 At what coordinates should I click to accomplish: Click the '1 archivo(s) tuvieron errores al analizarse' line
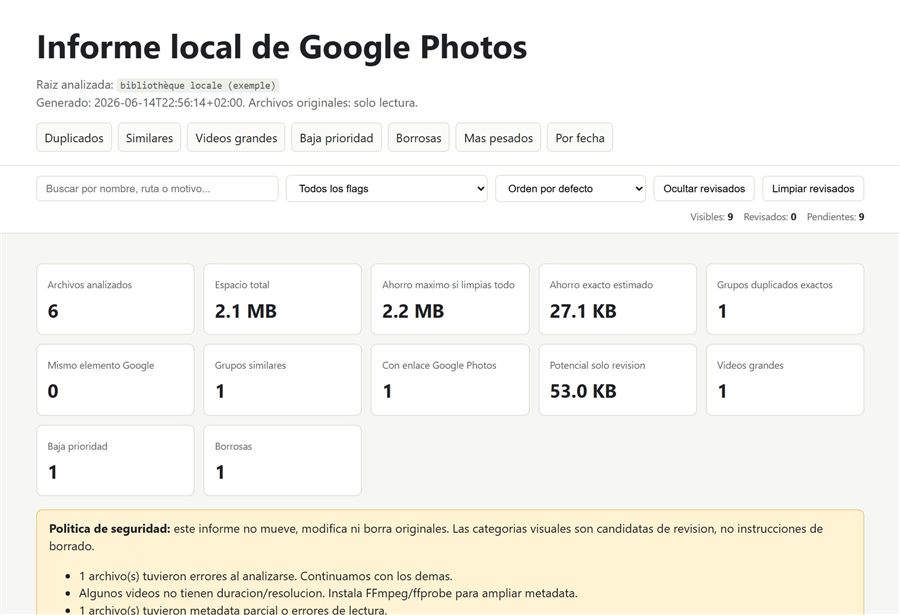[266, 576]
